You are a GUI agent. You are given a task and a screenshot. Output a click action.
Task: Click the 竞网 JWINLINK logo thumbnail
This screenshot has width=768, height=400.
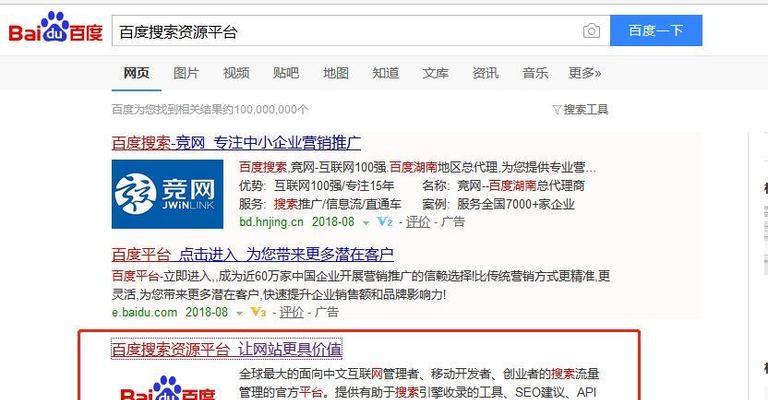point(168,194)
